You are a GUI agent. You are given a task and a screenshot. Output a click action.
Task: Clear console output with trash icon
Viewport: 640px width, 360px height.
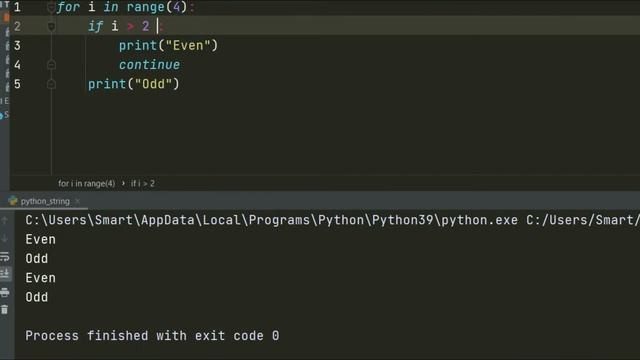5,309
